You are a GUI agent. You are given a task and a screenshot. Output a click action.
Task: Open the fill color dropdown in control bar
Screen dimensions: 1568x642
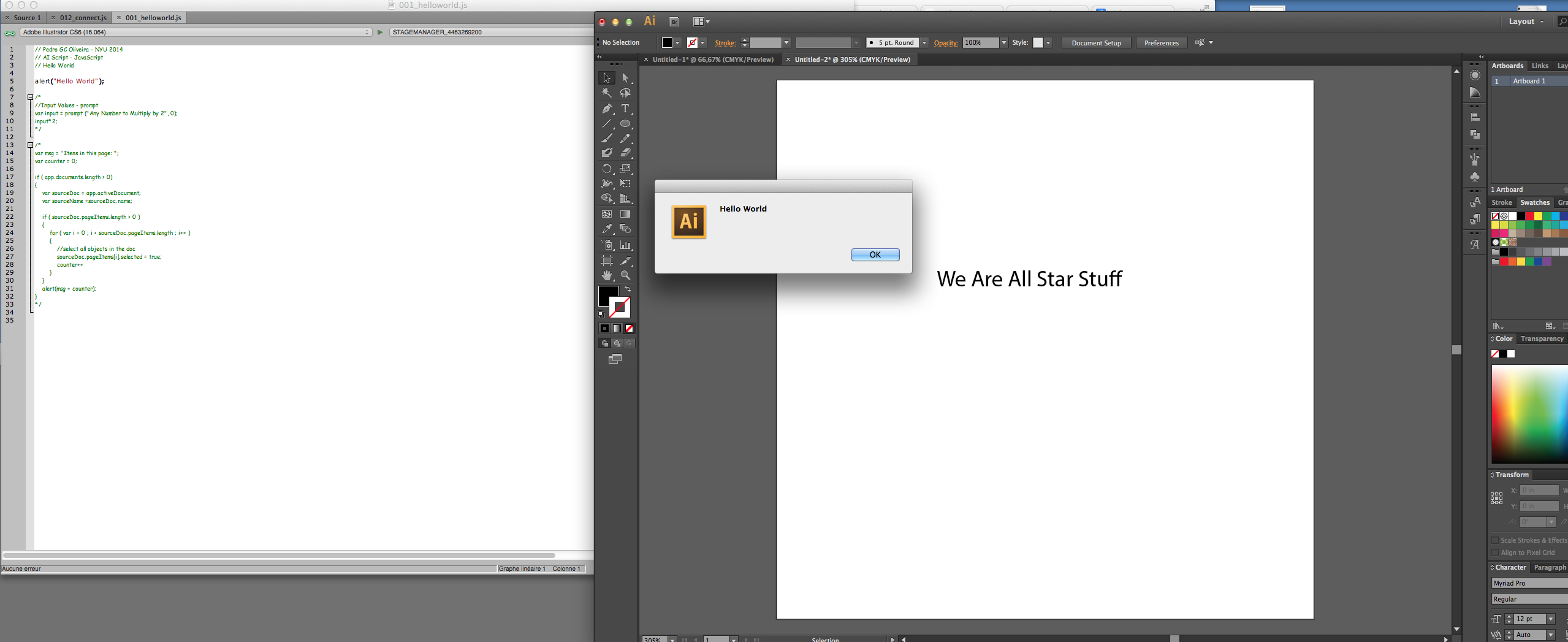click(x=677, y=43)
